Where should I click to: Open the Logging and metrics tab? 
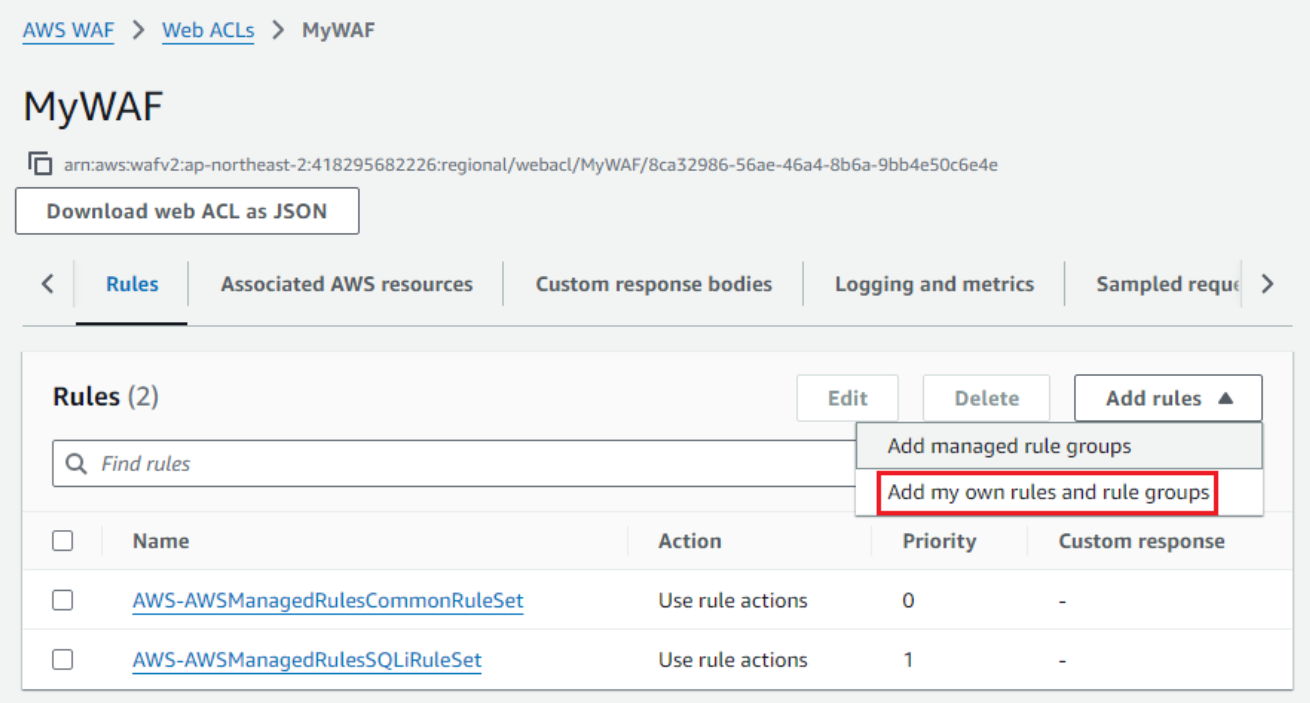pyautogui.click(x=934, y=284)
